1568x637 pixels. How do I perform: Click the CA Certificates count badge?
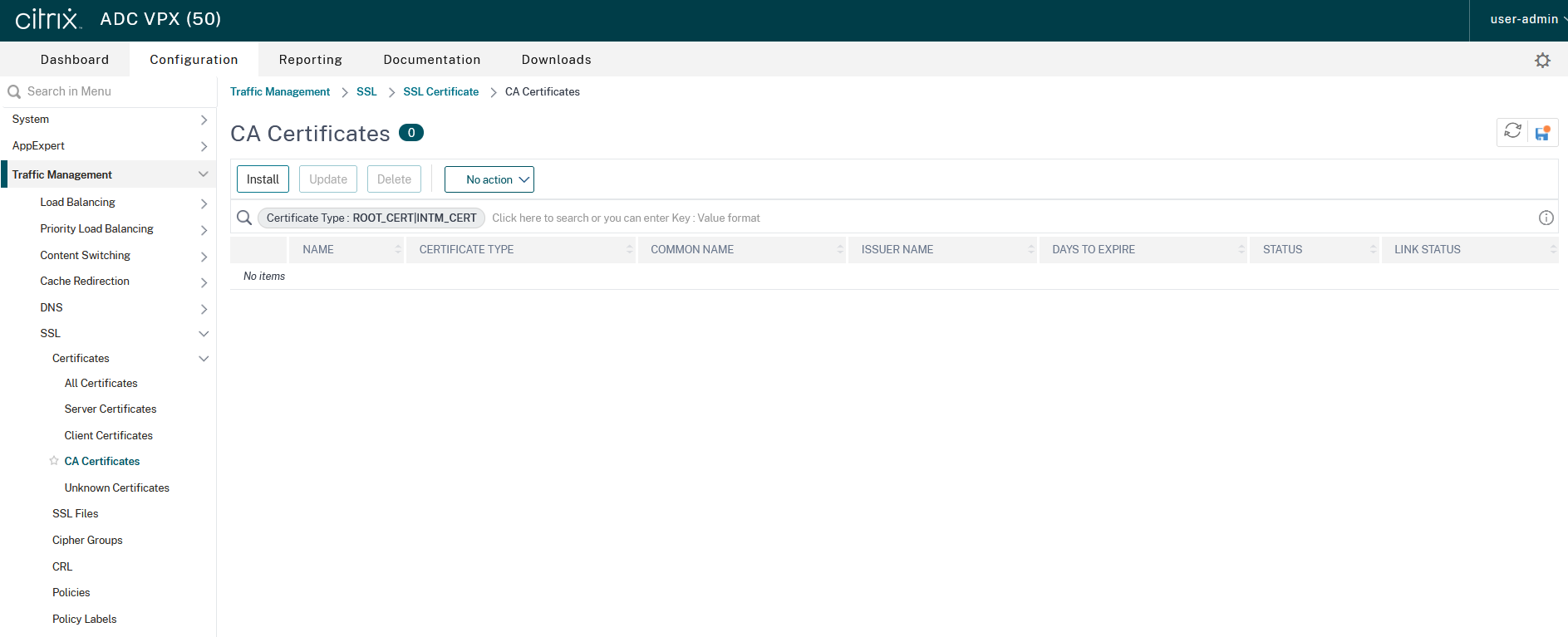pyautogui.click(x=411, y=132)
